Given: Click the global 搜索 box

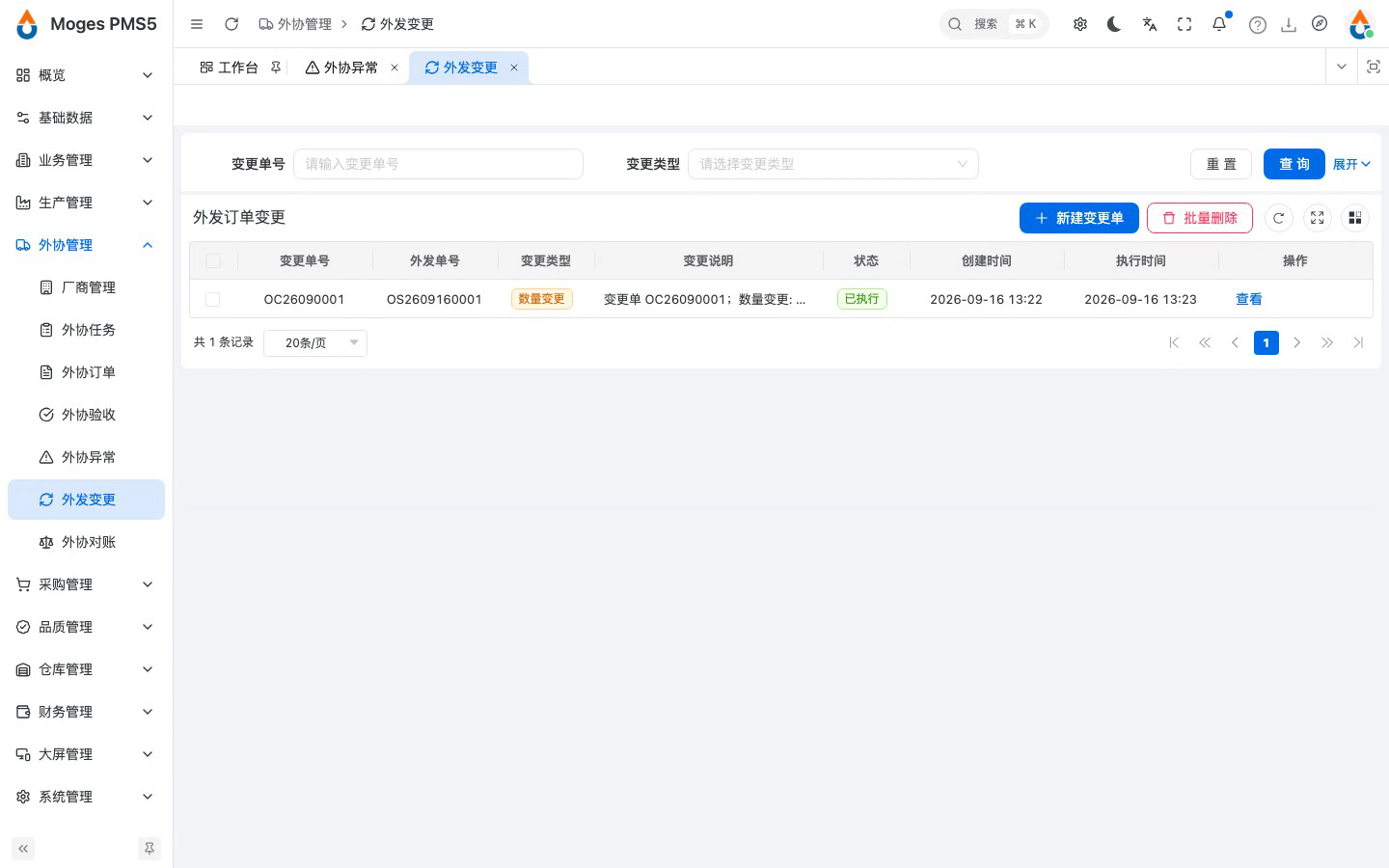Looking at the screenshot, I should pyautogui.click(x=994, y=24).
